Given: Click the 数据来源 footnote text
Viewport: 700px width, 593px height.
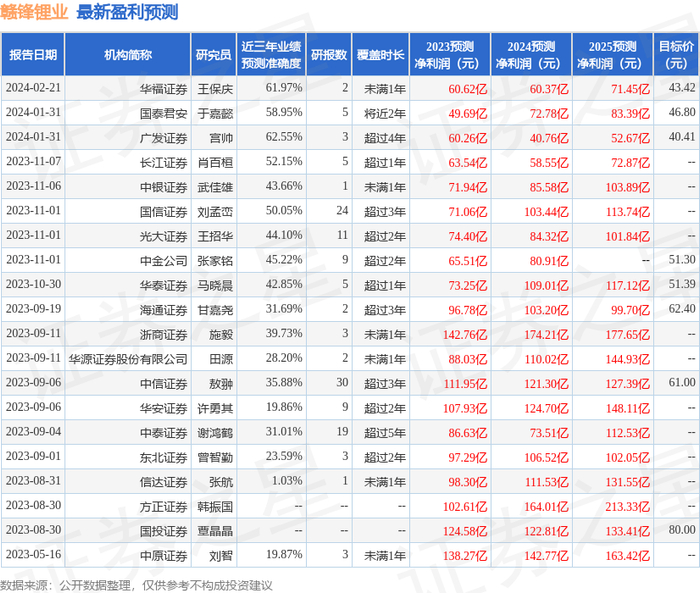Looking at the screenshot, I should [136, 585].
